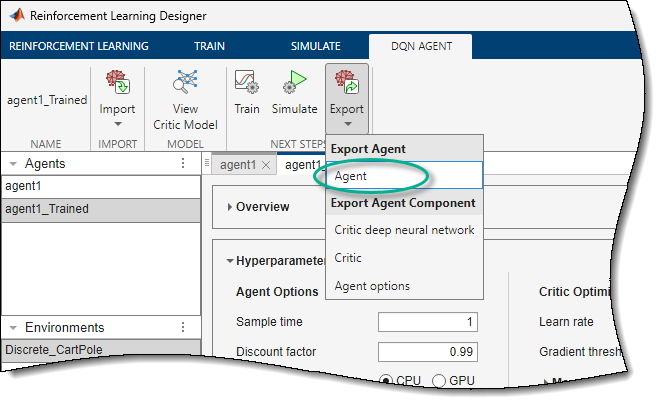Image resolution: width=661 pixels, height=405 pixels.
Task: Click the Sample time input field
Action: click(428, 322)
